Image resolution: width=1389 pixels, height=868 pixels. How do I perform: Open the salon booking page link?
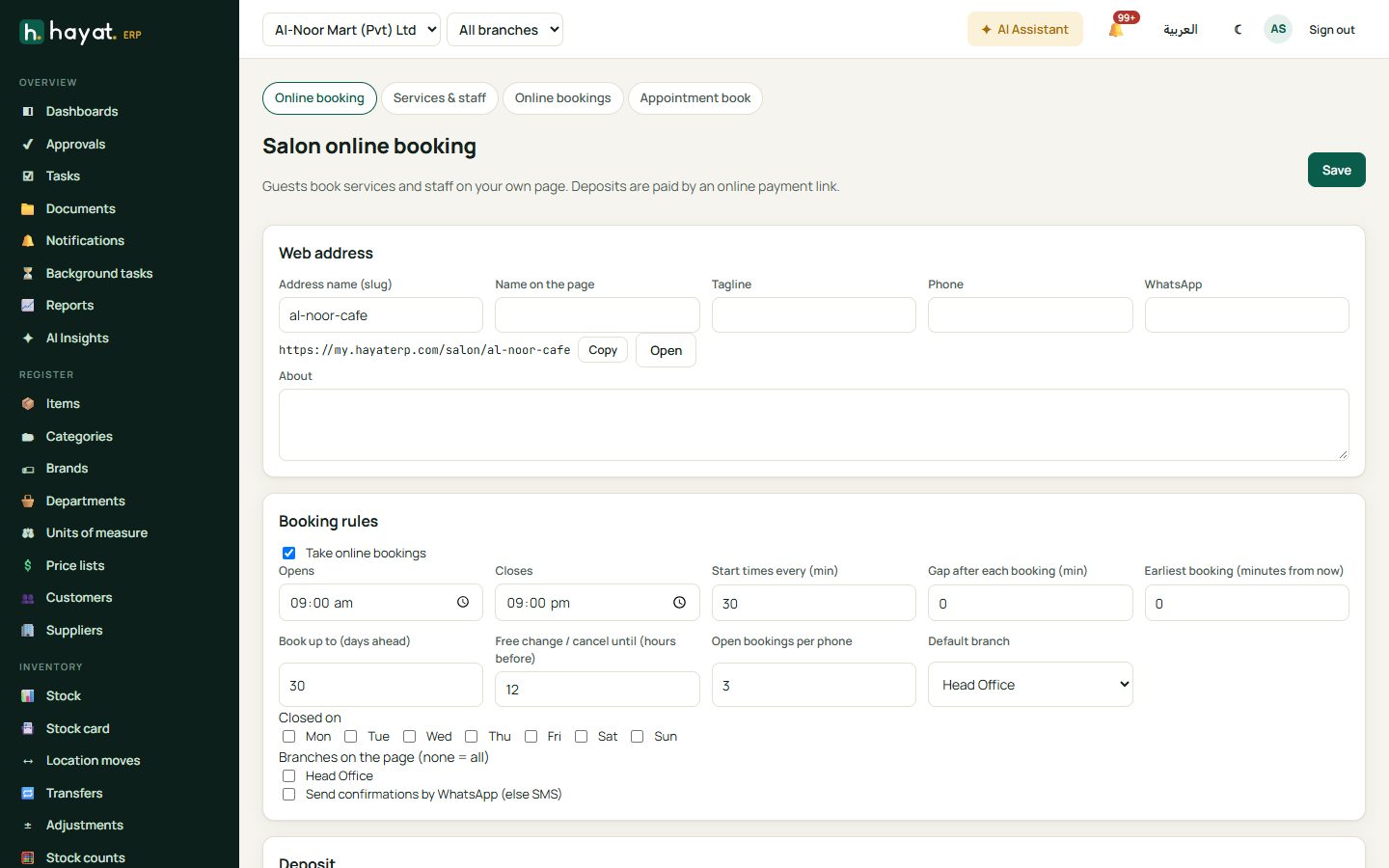click(x=666, y=350)
